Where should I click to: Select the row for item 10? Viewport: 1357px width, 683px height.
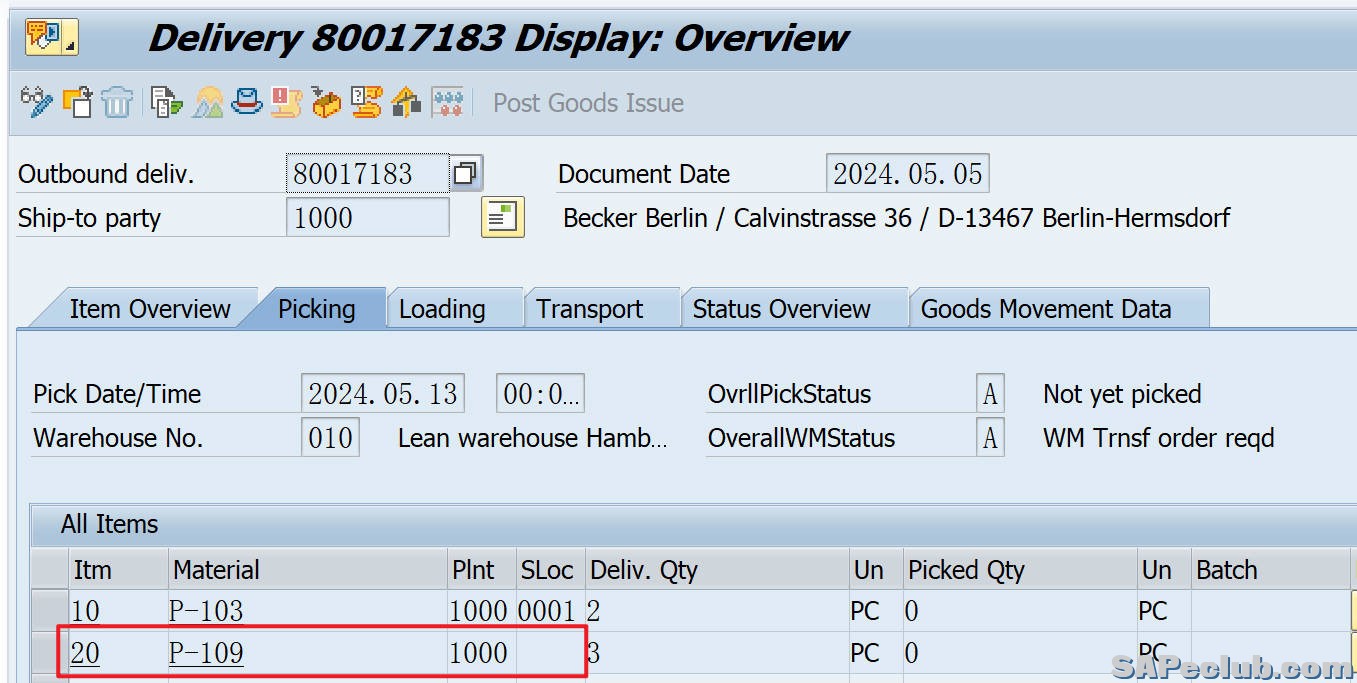point(48,610)
